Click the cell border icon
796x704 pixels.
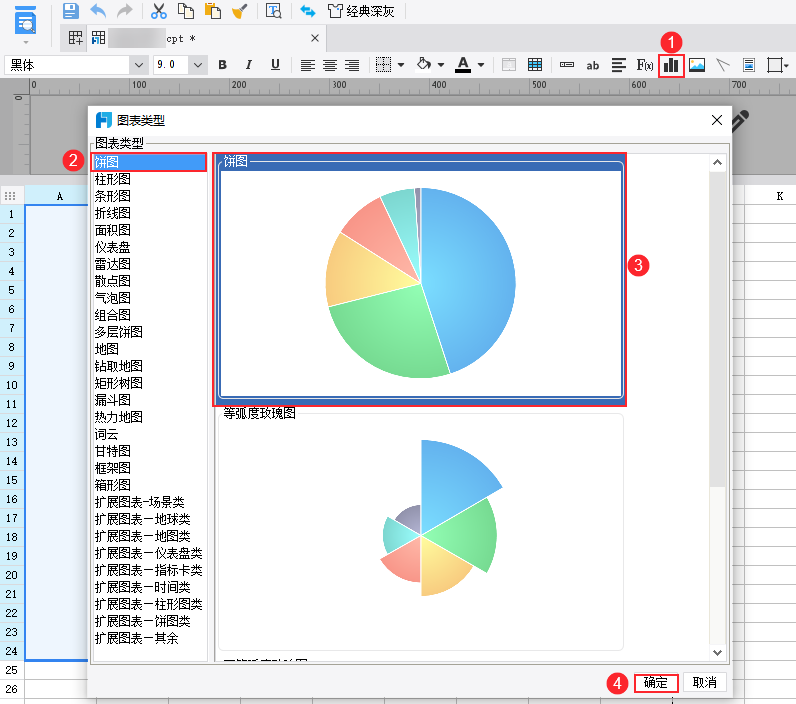click(x=383, y=65)
